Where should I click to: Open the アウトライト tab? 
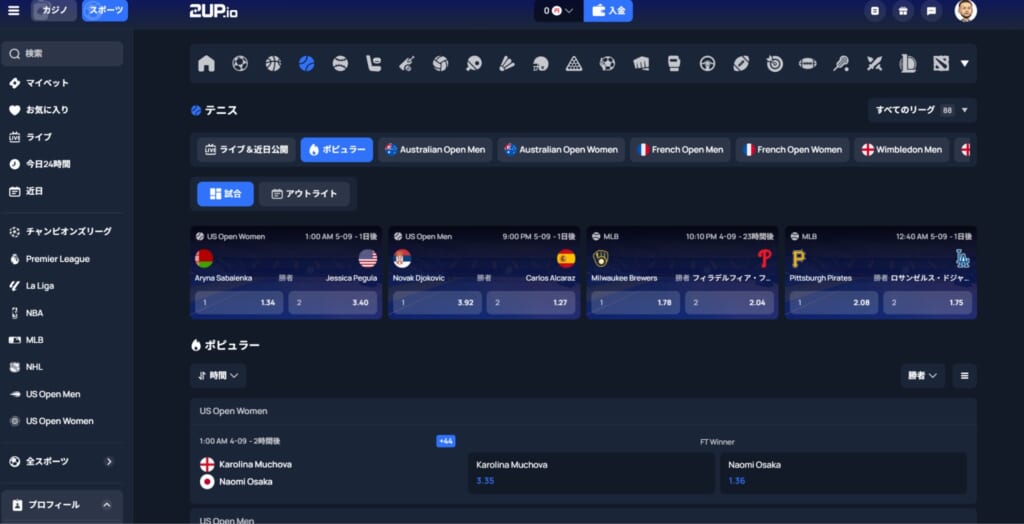(304, 193)
